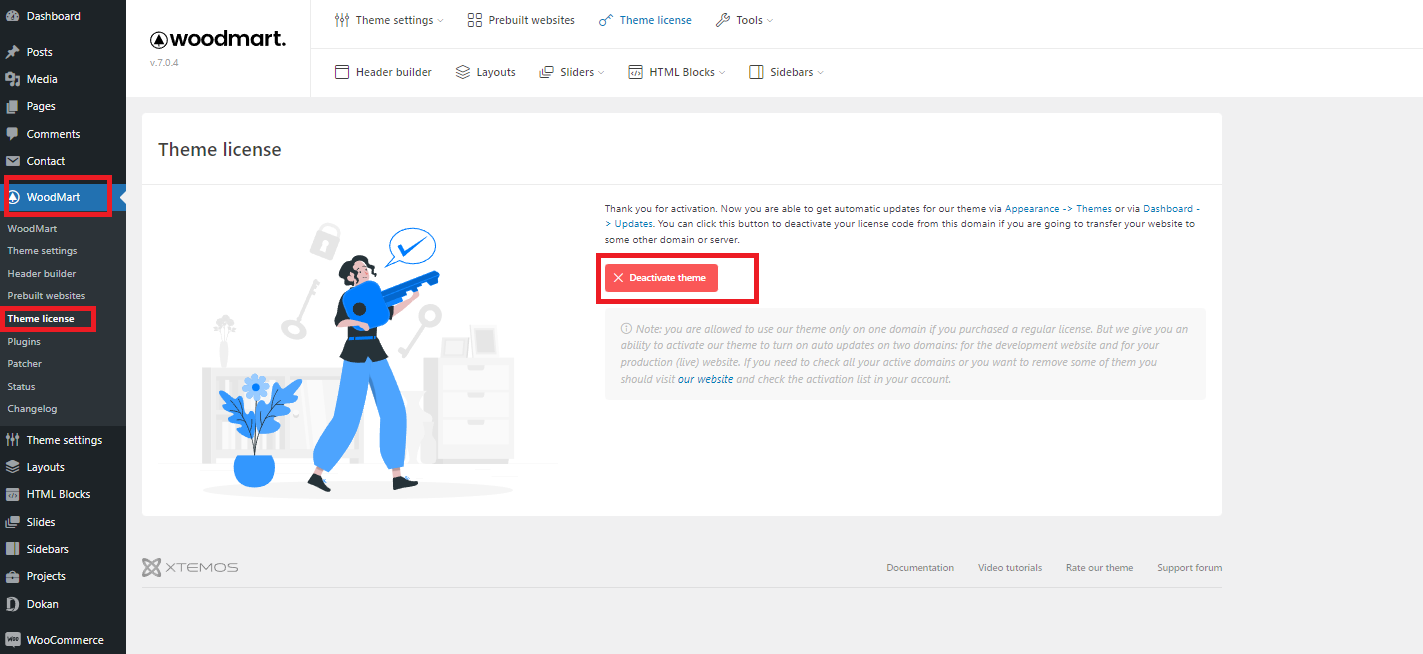Open Prebuilt websites in top navigation

[x=521, y=20]
